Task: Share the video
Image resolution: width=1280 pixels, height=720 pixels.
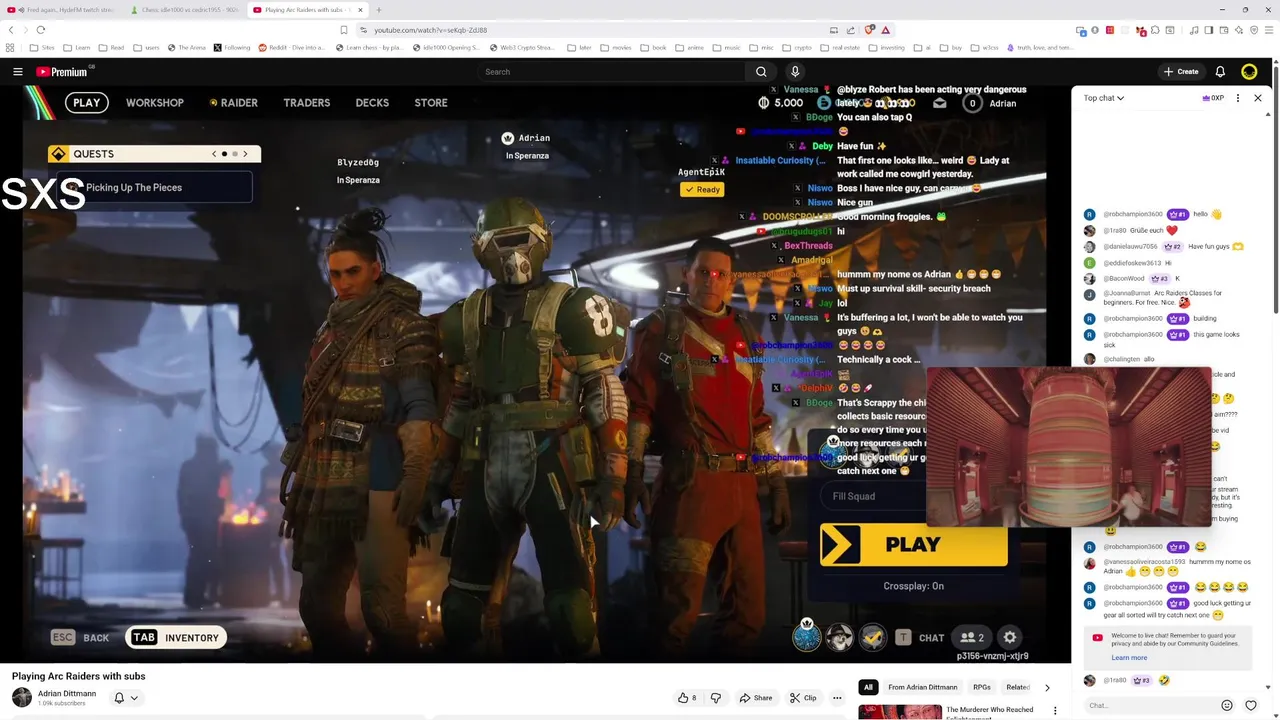Action: 755,698
